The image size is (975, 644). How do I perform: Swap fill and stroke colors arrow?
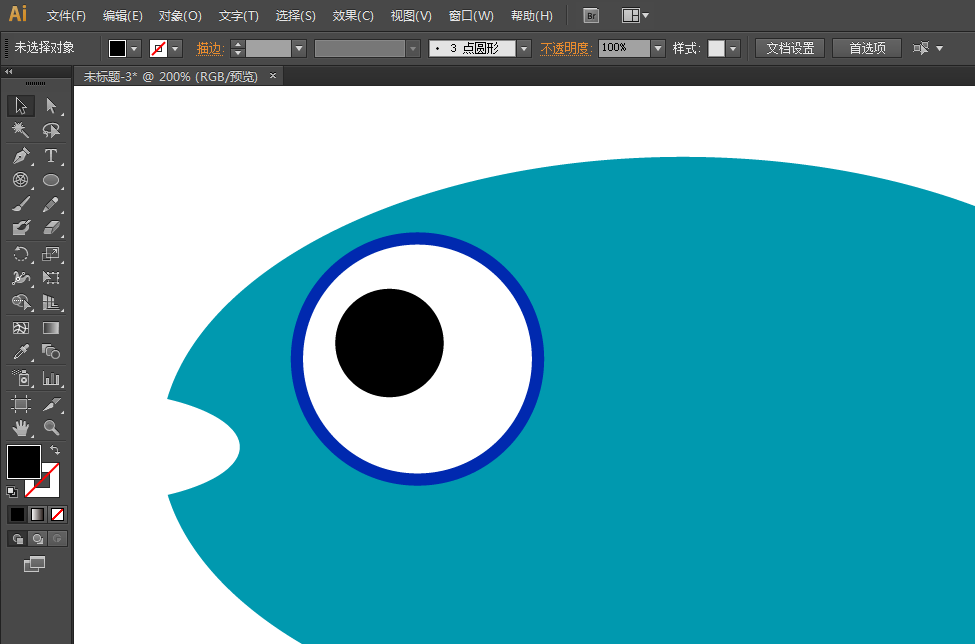pyautogui.click(x=55, y=451)
